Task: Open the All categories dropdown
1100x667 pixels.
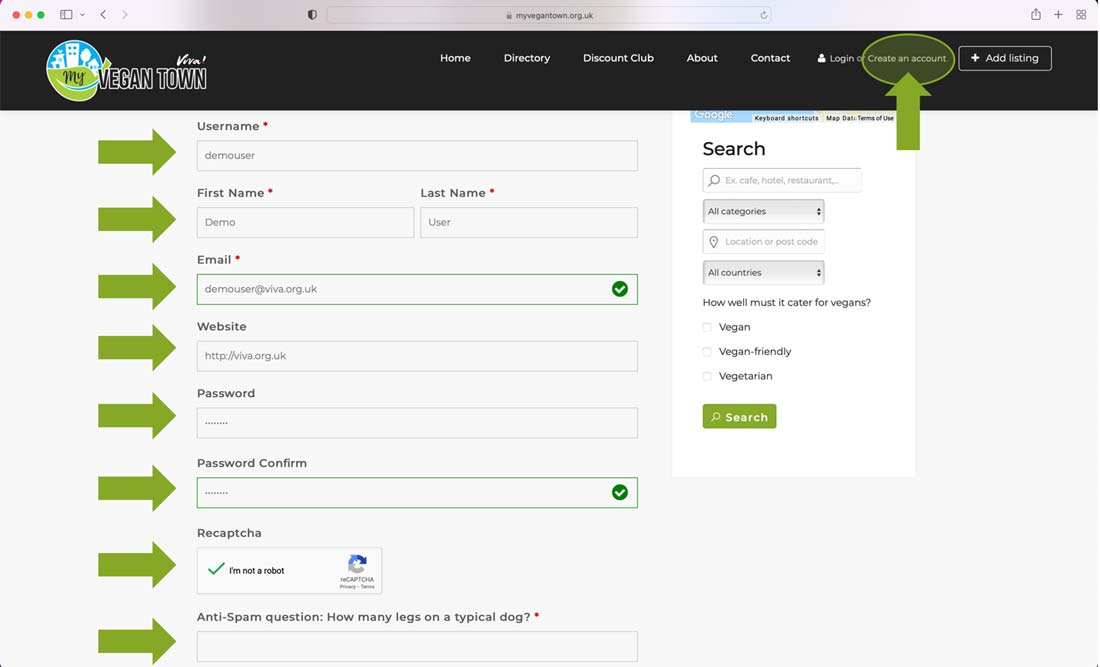Action: coord(763,212)
